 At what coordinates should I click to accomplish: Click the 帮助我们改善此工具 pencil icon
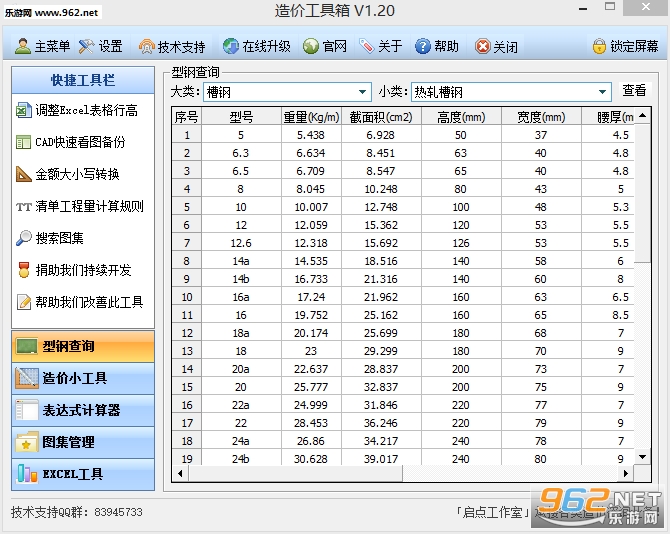24,302
